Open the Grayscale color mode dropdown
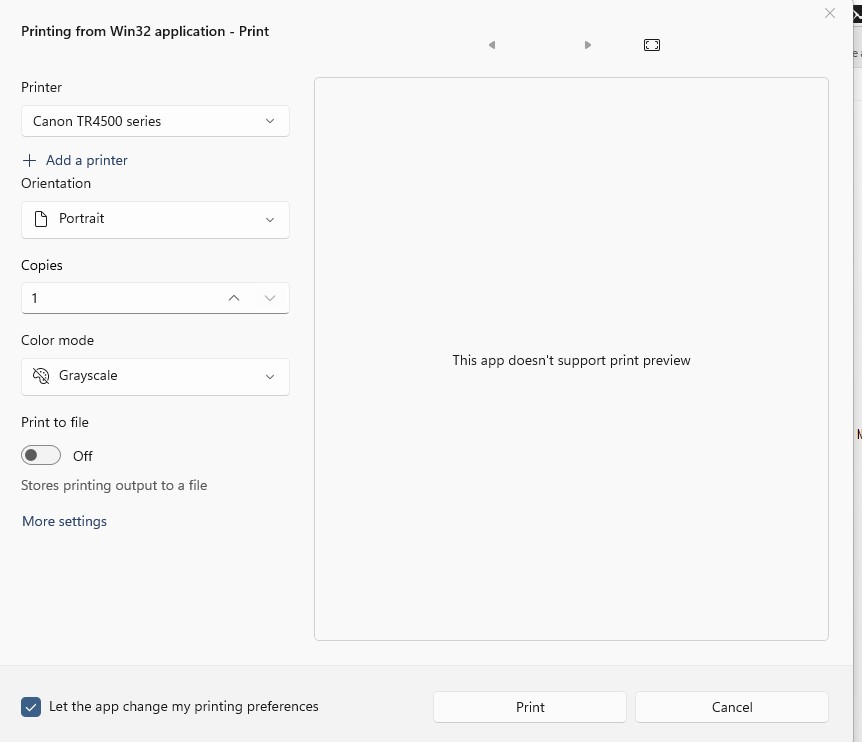This screenshot has height=742, width=862. 155,376
